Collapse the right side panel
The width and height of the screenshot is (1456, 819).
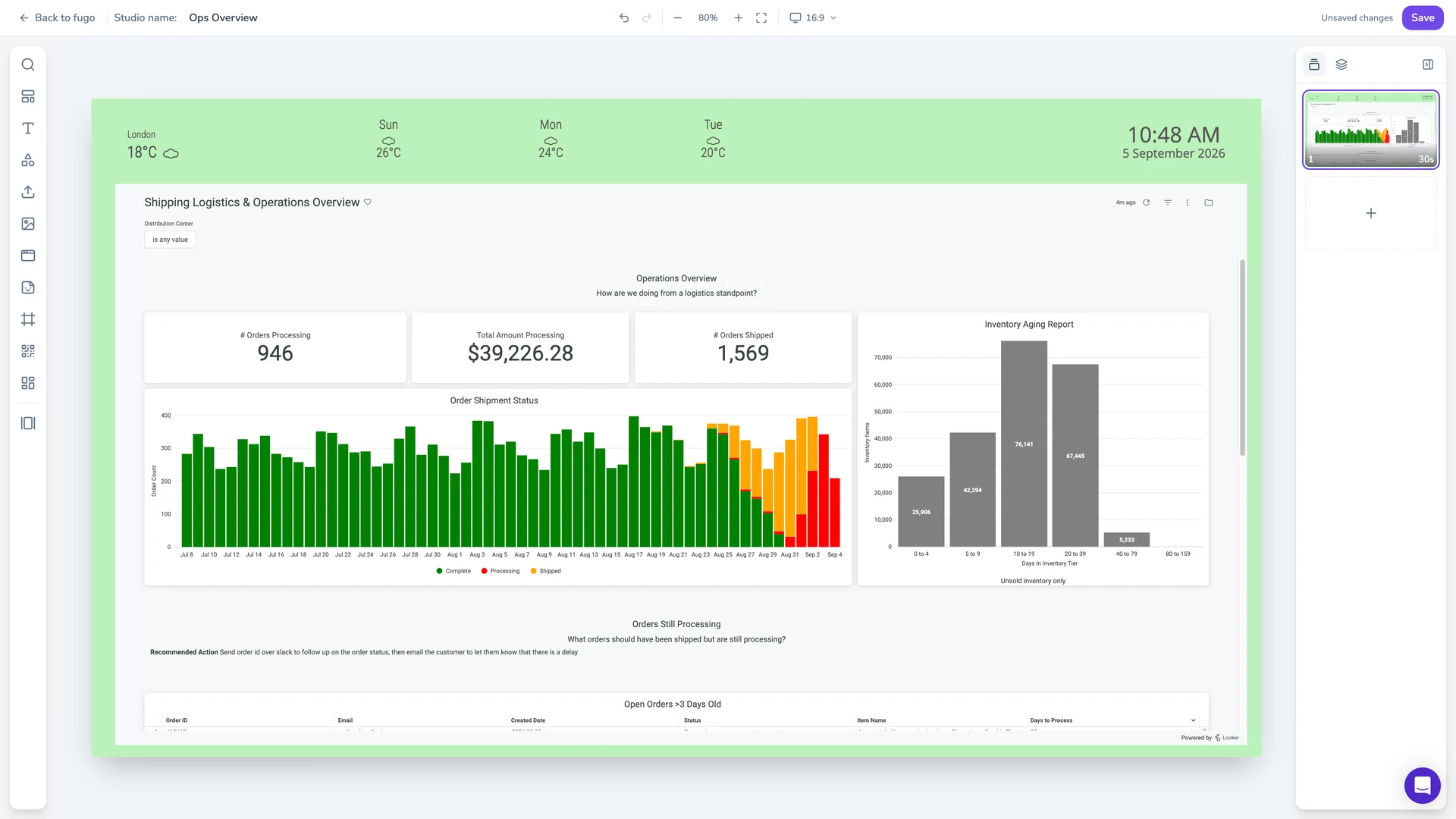1428,64
